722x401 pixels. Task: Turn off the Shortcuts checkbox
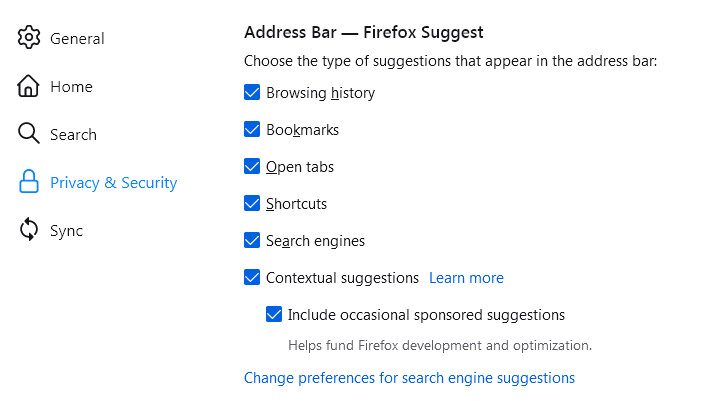252,204
